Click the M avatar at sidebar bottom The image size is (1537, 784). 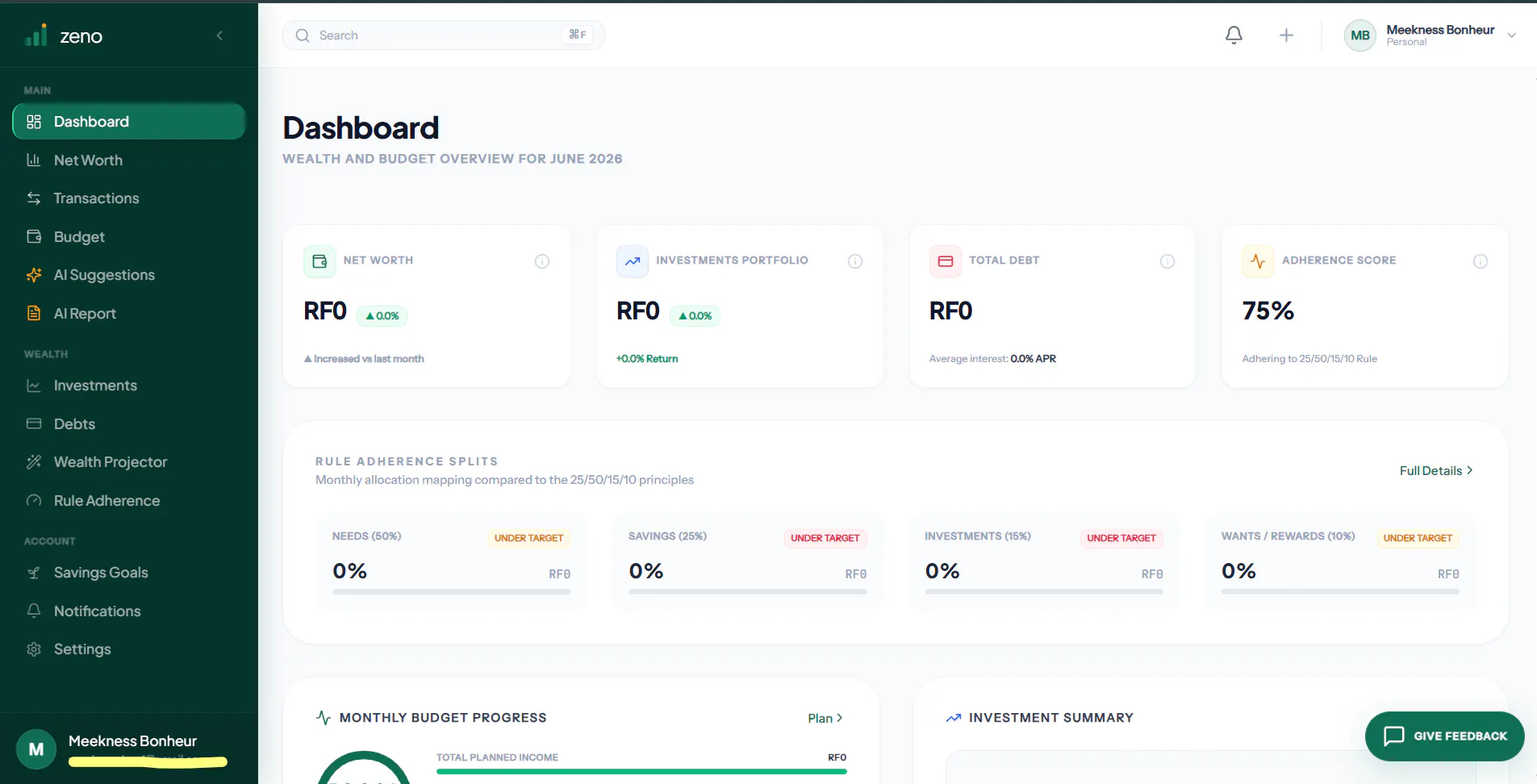point(36,749)
